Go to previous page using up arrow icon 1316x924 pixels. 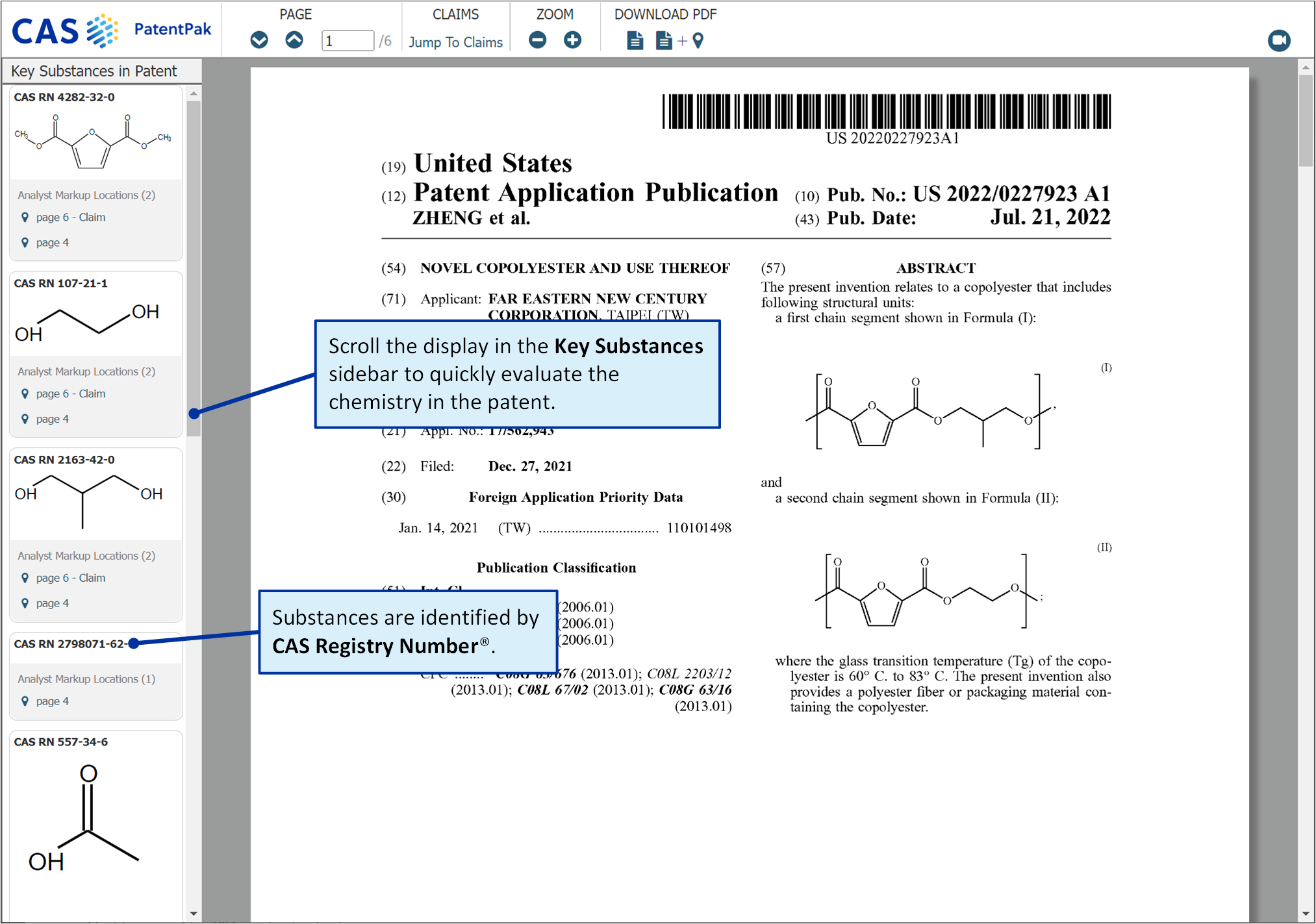point(294,40)
